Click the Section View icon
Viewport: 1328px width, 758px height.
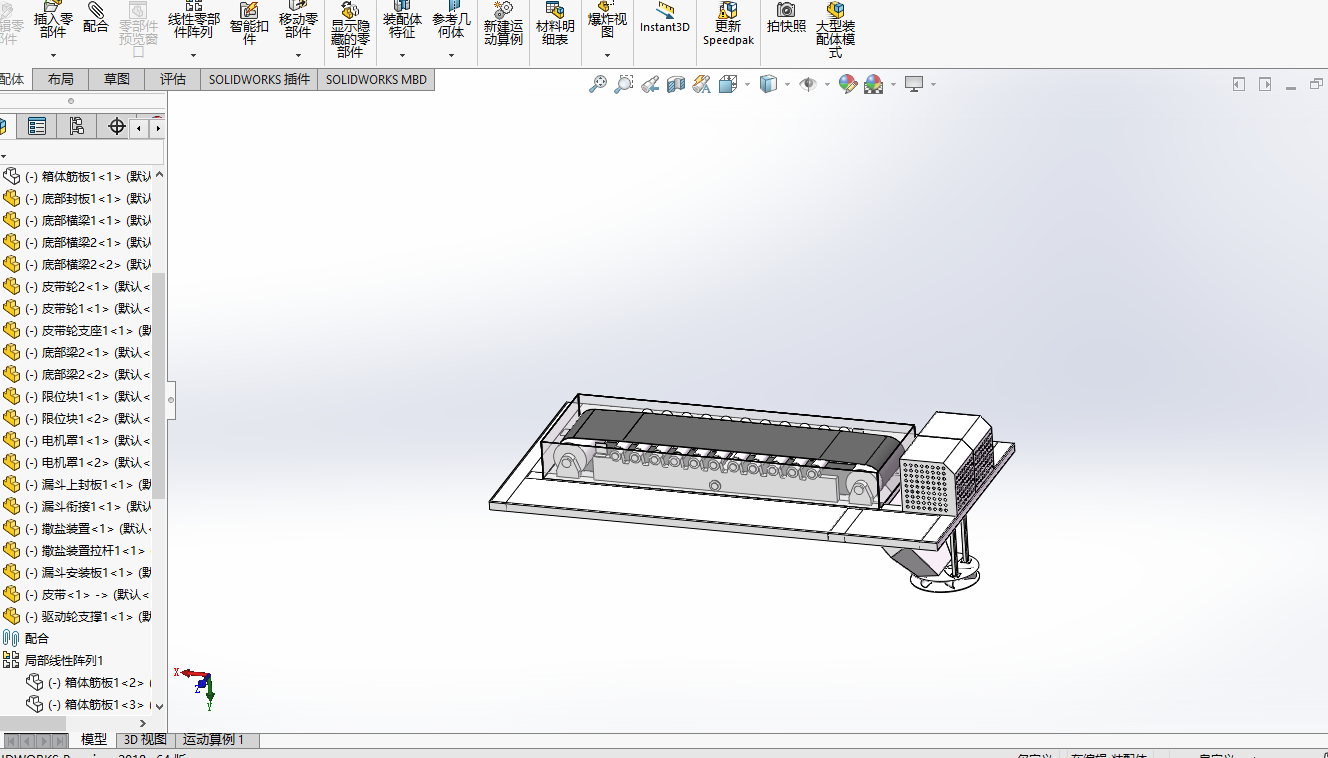(676, 85)
